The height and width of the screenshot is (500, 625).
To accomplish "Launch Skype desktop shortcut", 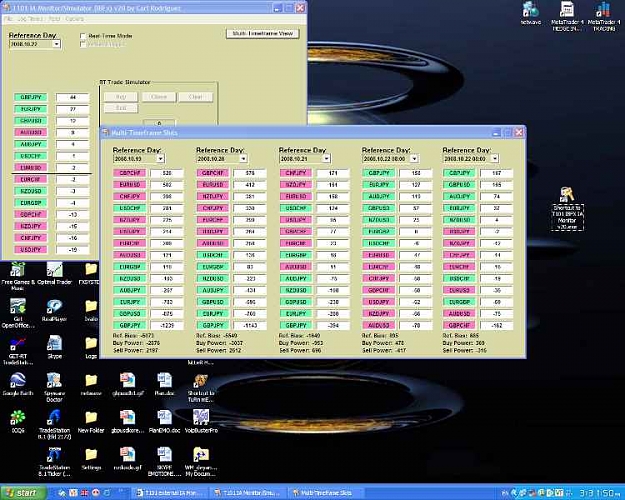I will 55,347.
